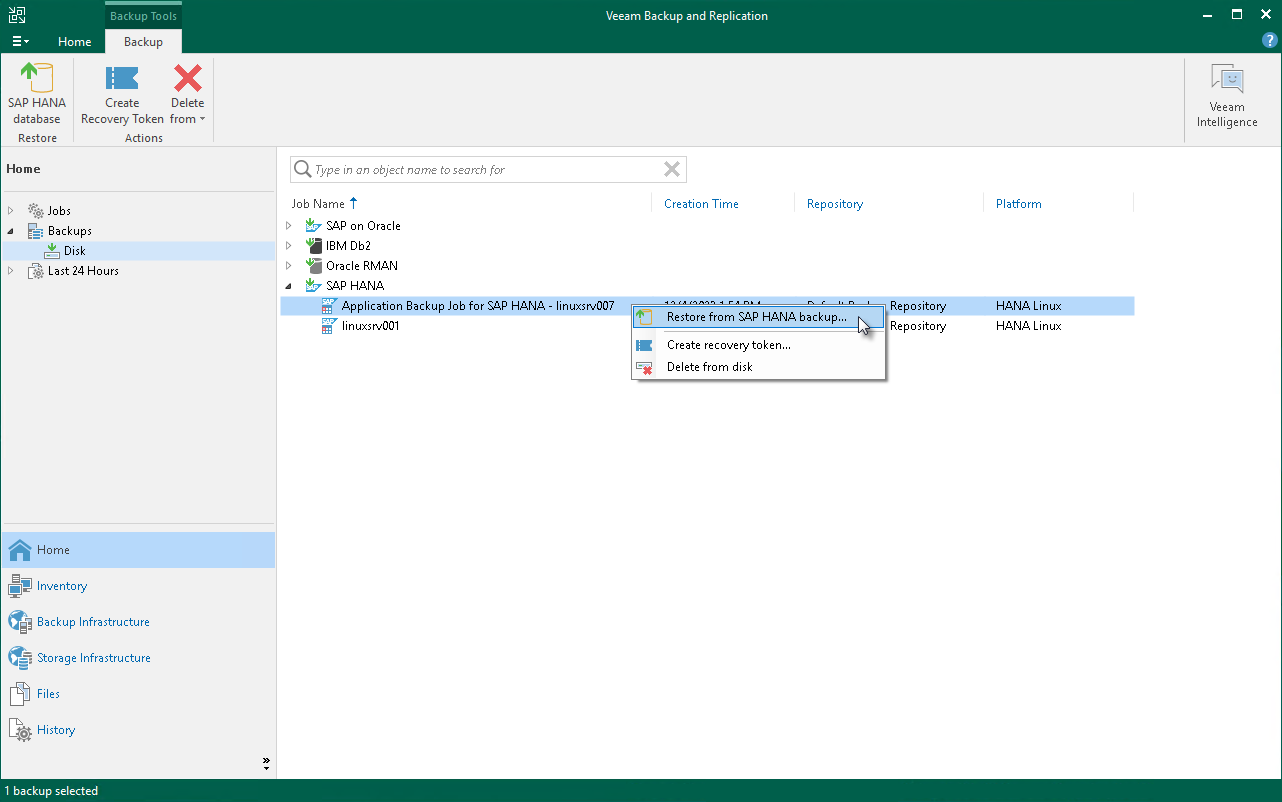Select the linuxsrv001 backup row

(707, 326)
